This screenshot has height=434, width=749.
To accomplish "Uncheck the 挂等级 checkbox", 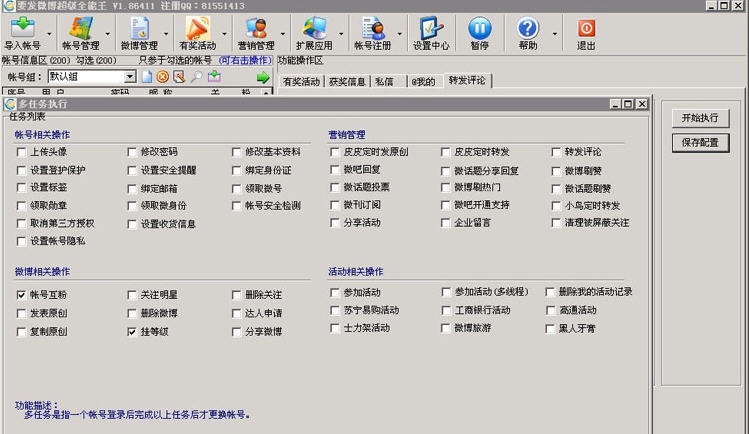I will click(132, 332).
